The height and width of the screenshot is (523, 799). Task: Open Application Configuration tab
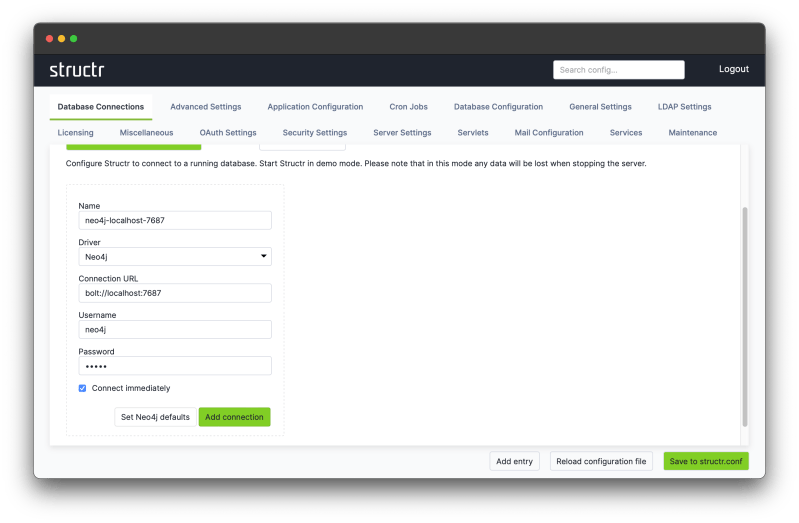tap(315, 107)
